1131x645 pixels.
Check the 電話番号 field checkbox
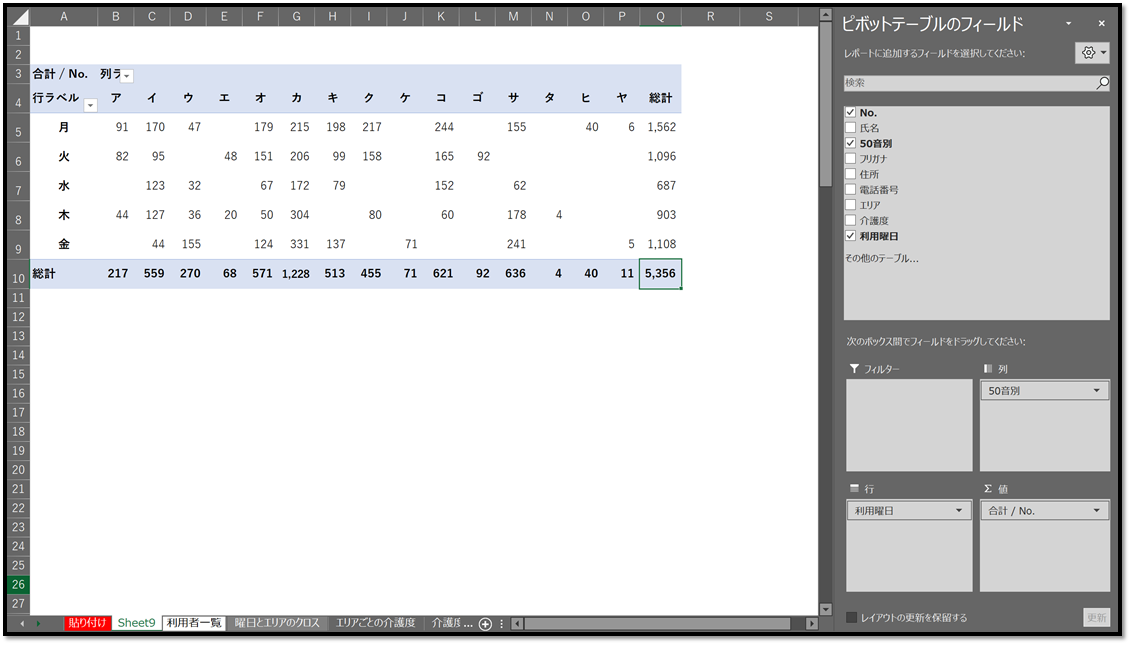(x=850, y=190)
